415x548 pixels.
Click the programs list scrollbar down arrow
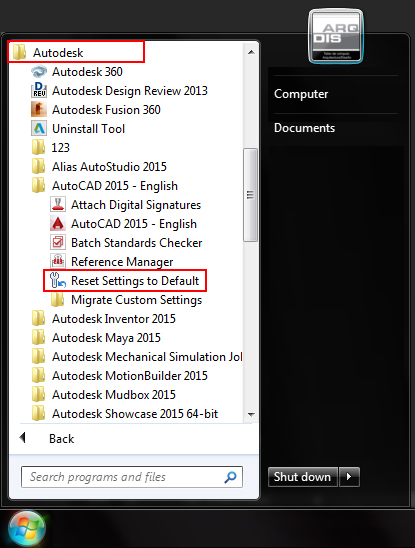(x=251, y=414)
